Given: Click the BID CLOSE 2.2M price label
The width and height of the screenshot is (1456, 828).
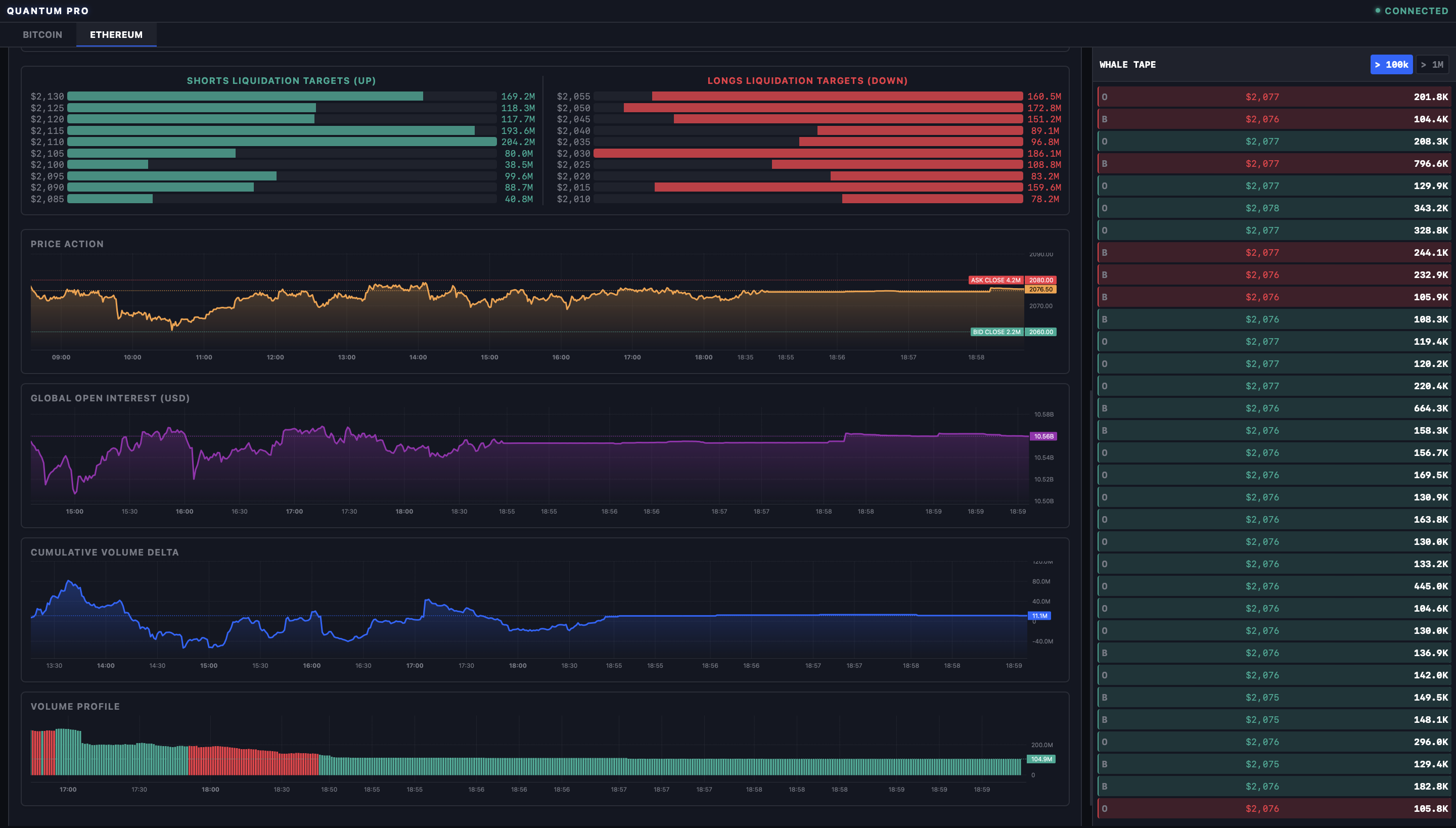Looking at the screenshot, I should pos(996,332).
